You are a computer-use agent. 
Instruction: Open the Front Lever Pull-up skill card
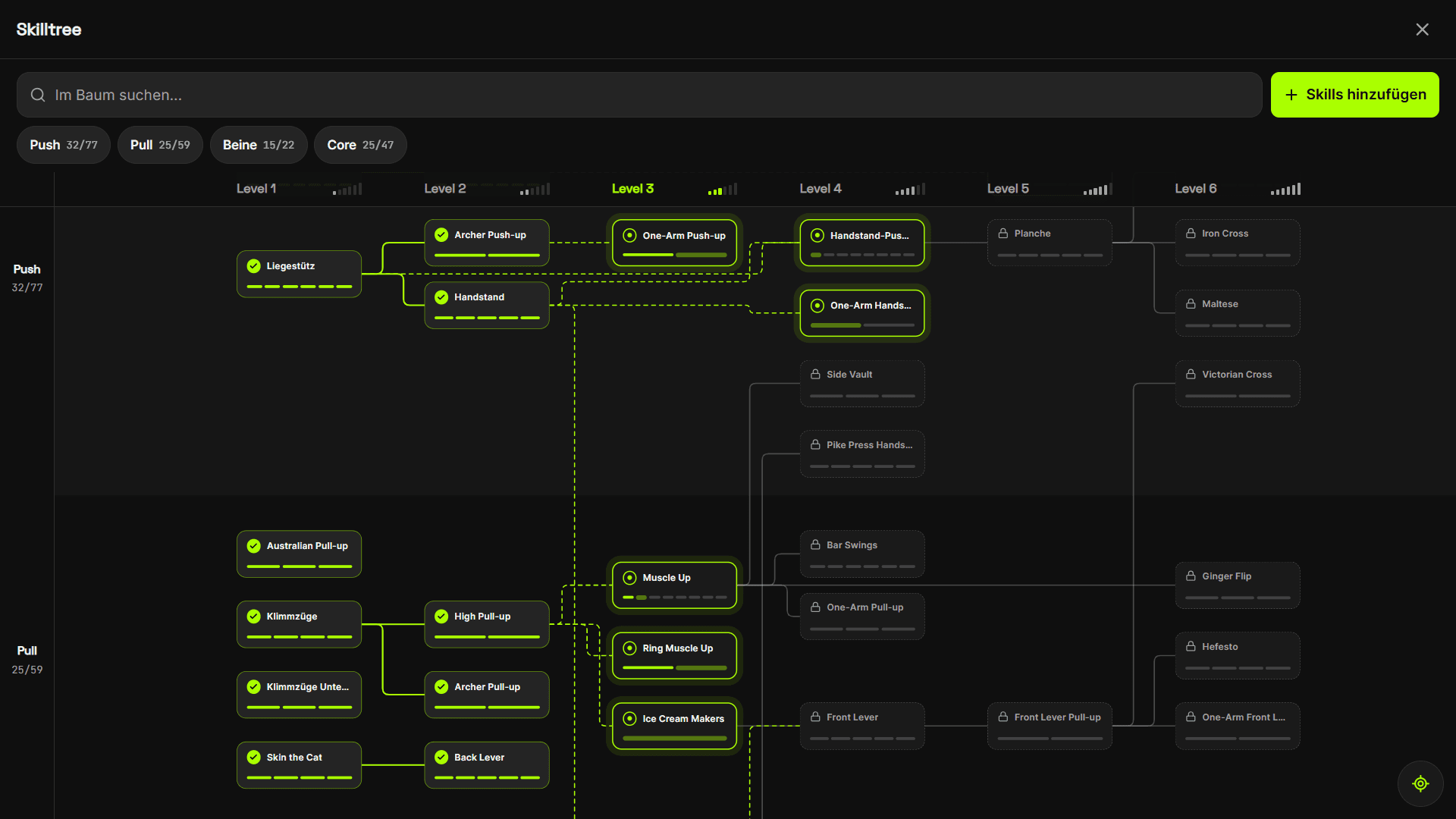click(x=1050, y=726)
